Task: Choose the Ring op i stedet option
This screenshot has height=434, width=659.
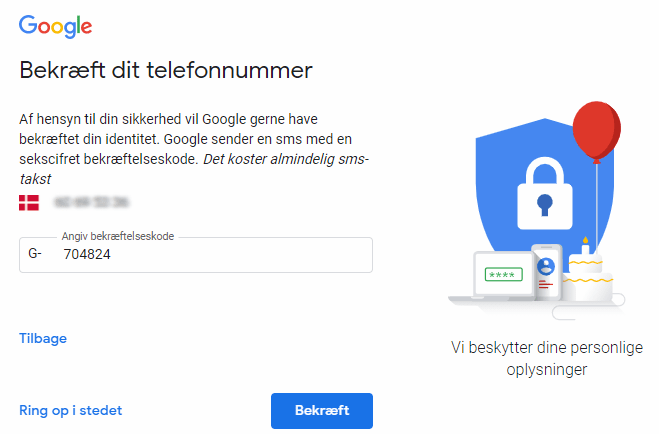Action: click(x=70, y=410)
